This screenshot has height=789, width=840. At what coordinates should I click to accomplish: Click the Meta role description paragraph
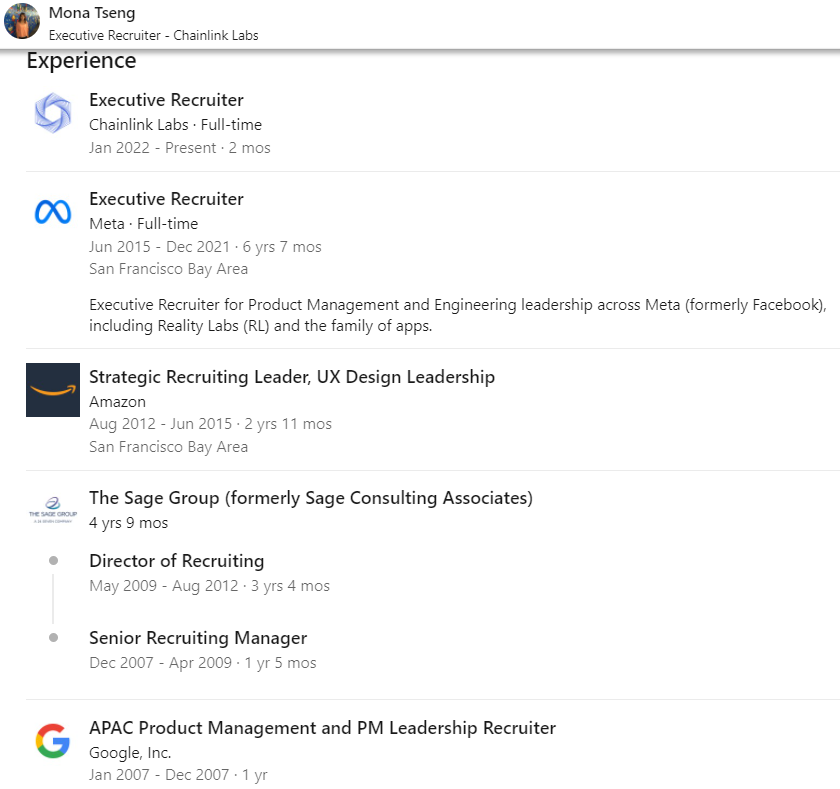458,315
